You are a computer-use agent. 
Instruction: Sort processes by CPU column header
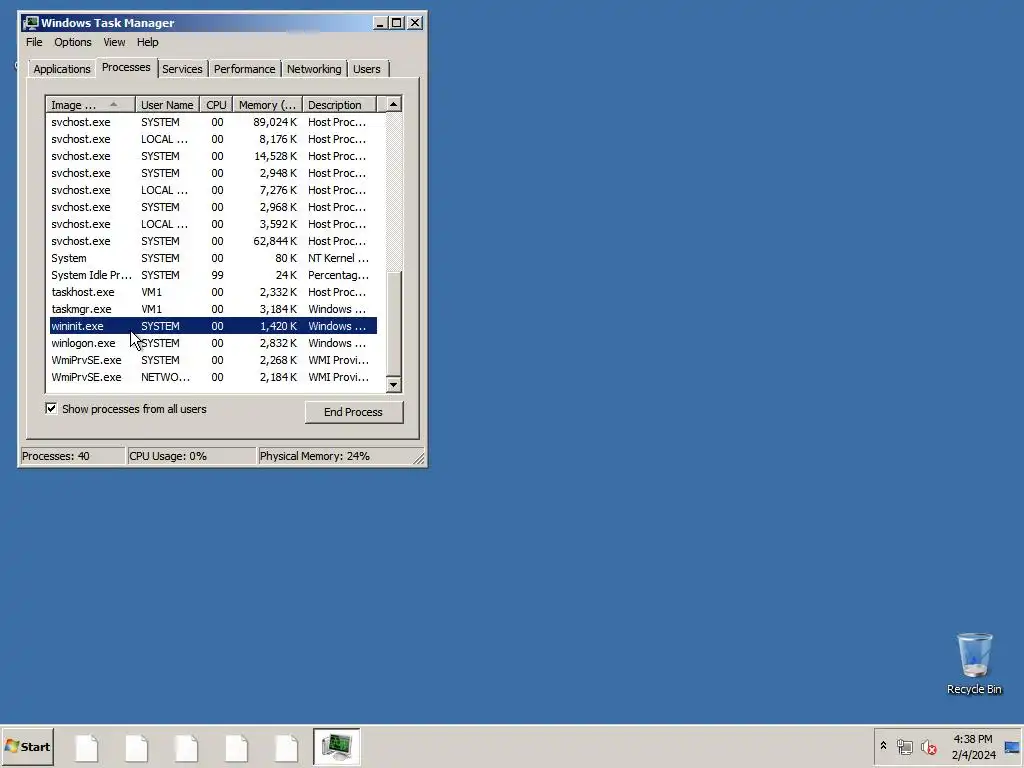[x=216, y=104]
